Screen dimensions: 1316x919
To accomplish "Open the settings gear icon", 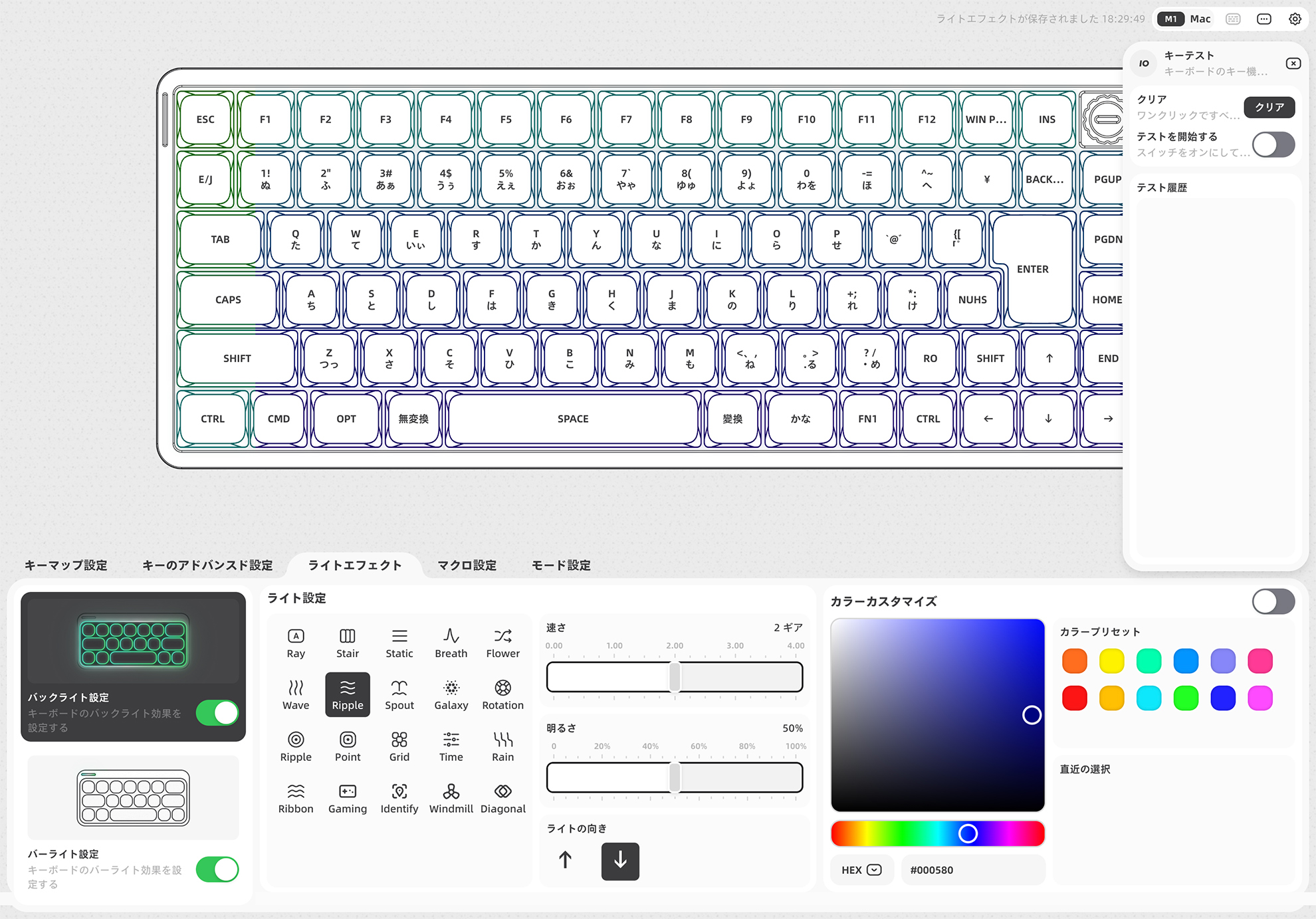I will pyautogui.click(x=1295, y=19).
